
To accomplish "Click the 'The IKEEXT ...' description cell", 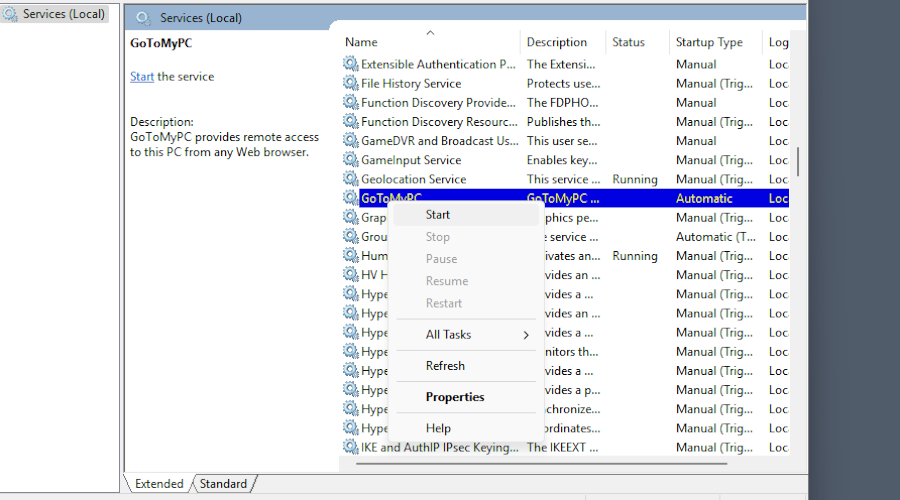I will [x=562, y=447].
